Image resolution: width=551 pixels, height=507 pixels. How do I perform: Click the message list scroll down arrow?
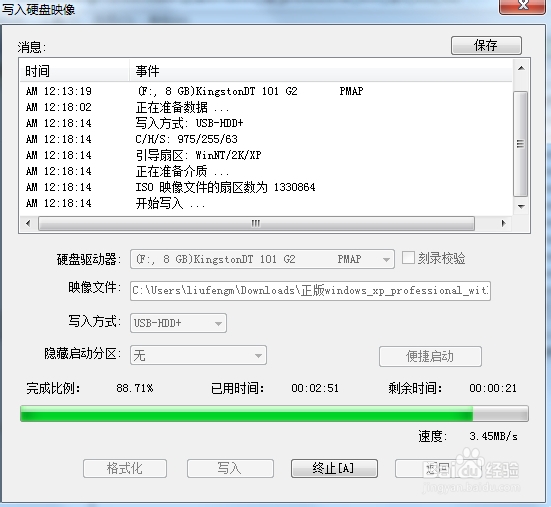[521, 206]
